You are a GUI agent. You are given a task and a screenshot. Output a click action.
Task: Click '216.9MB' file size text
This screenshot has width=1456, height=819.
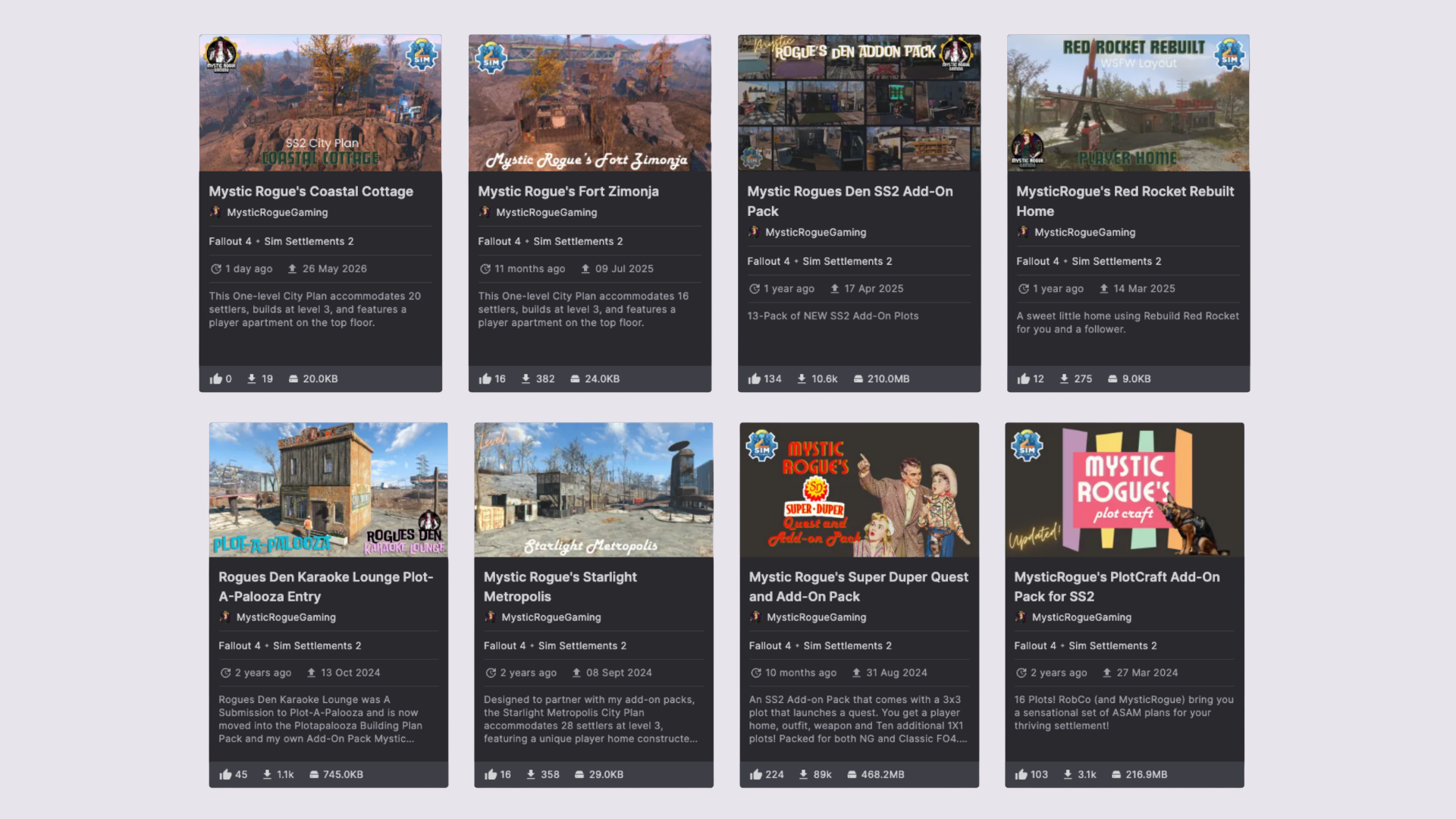1147,774
